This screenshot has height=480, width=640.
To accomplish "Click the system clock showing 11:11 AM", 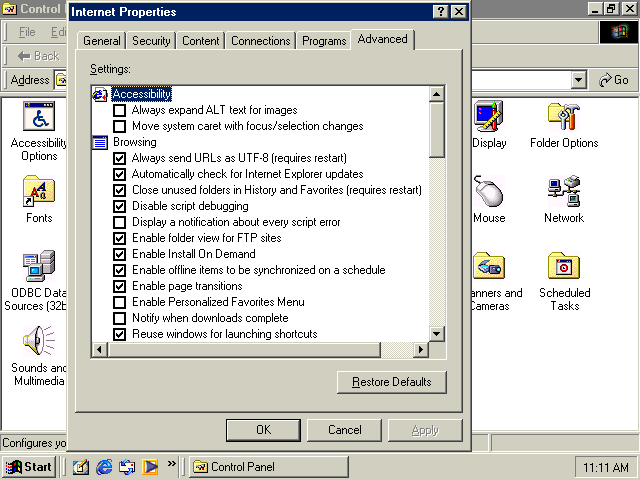I will (x=605, y=467).
